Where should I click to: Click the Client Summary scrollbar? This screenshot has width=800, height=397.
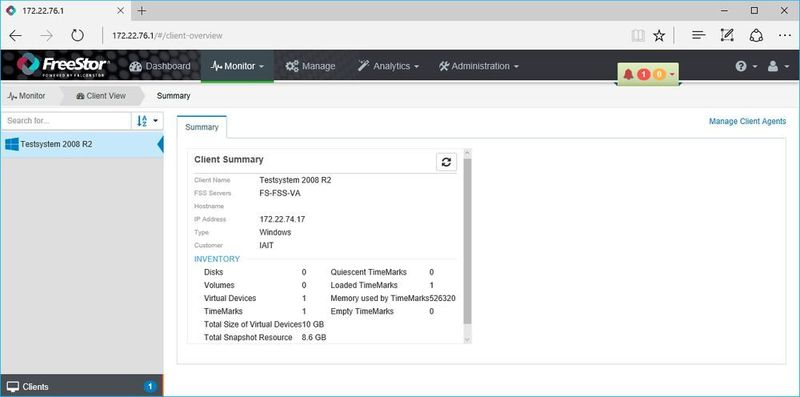467,240
